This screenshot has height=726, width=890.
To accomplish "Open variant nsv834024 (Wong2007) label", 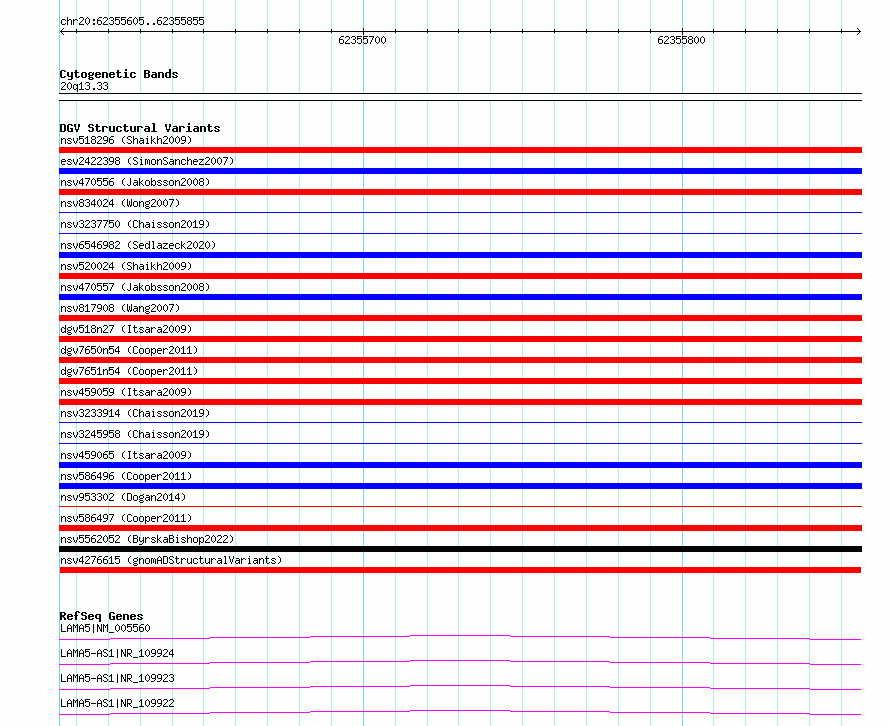I will click(120, 203).
